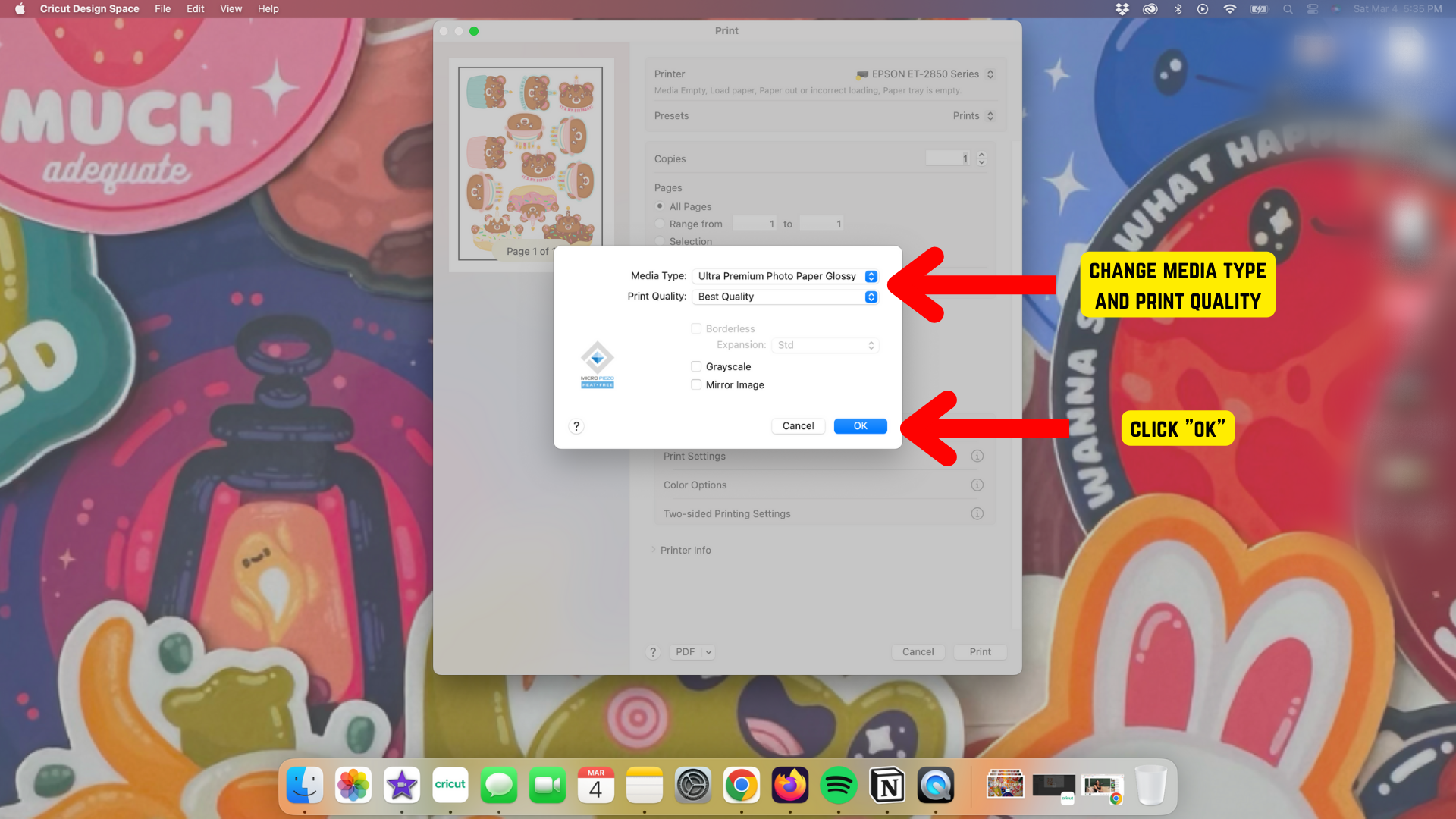
Task: Select the All Pages radio button
Action: [x=660, y=206]
